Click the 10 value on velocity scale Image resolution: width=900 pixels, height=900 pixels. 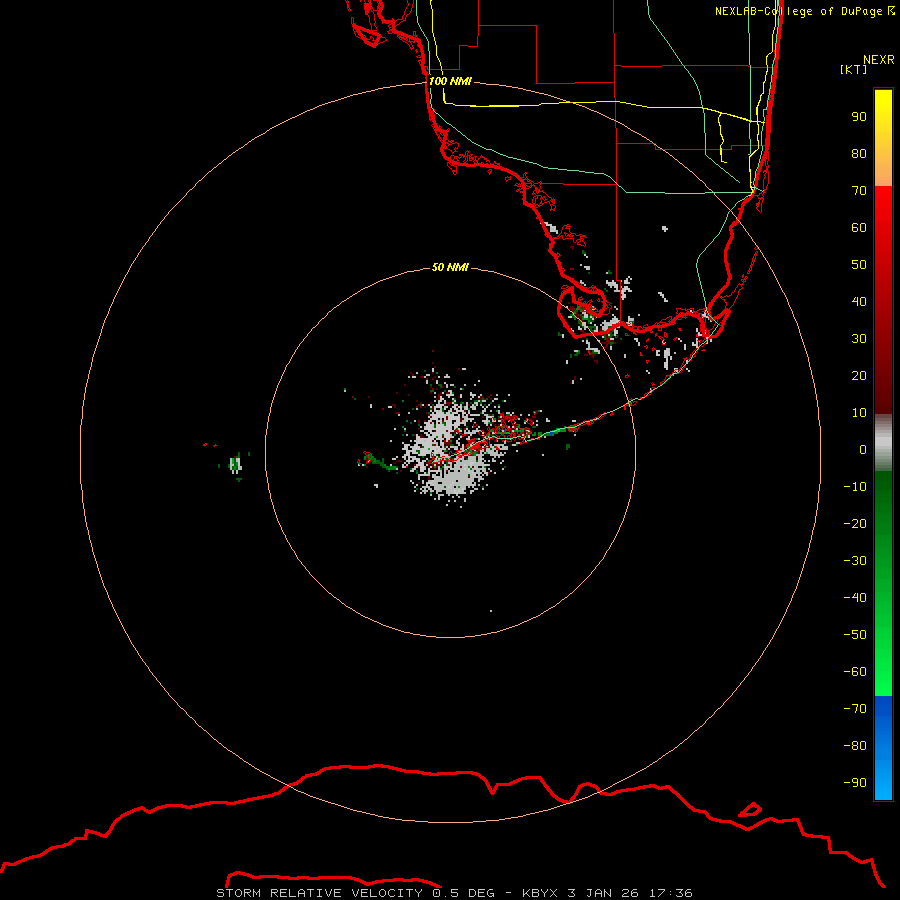859,413
